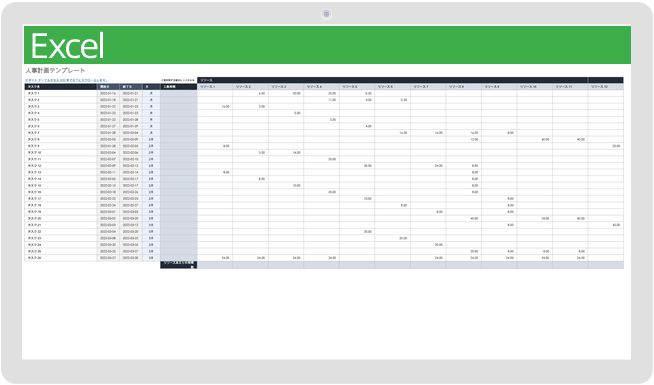Click the タスク 13 row name cell
The width and height of the screenshot is (654, 385).
click(60, 172)
